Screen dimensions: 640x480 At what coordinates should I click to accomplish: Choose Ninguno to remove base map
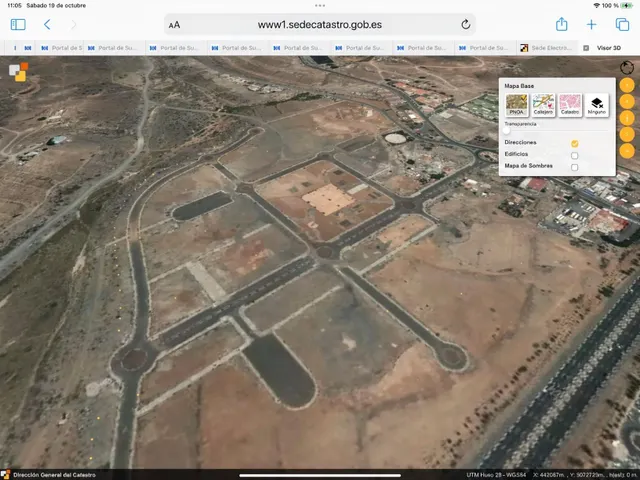click(x=597, y=104)
